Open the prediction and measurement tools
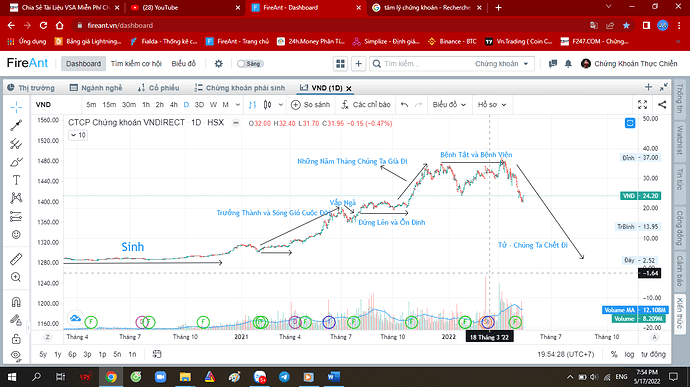 (16, 217)
